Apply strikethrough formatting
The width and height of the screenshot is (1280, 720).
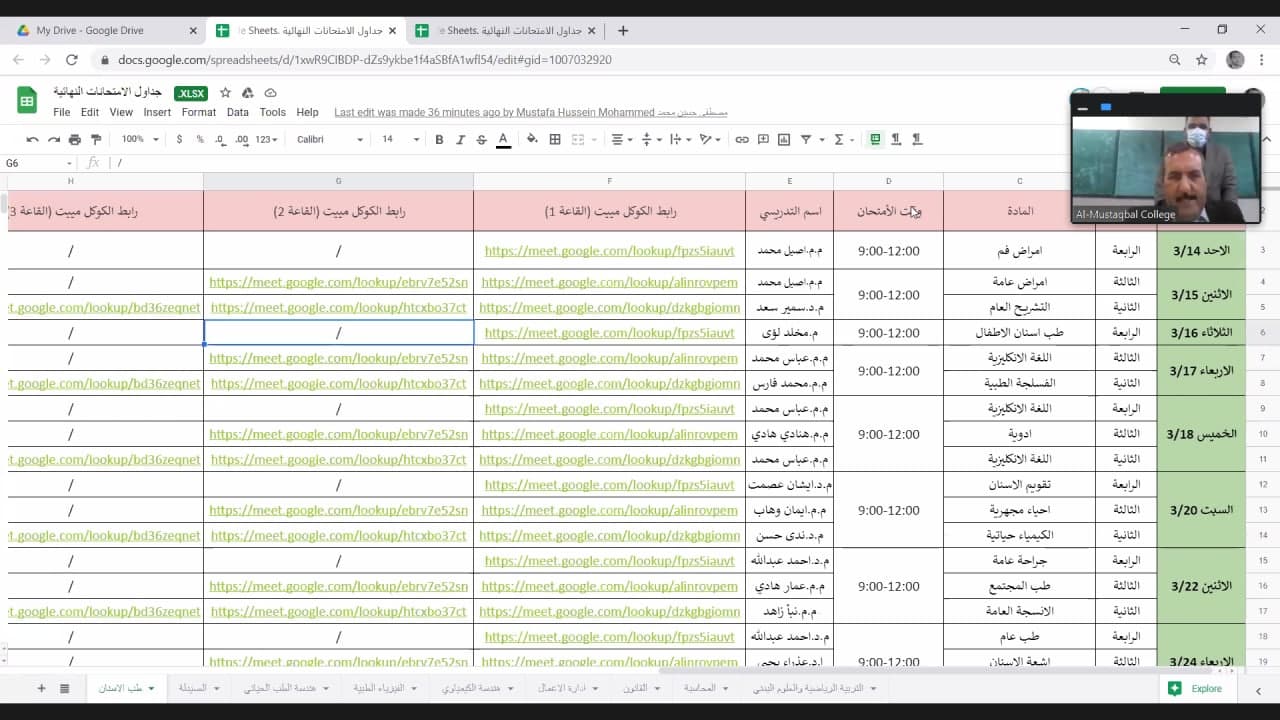[481, 139]
